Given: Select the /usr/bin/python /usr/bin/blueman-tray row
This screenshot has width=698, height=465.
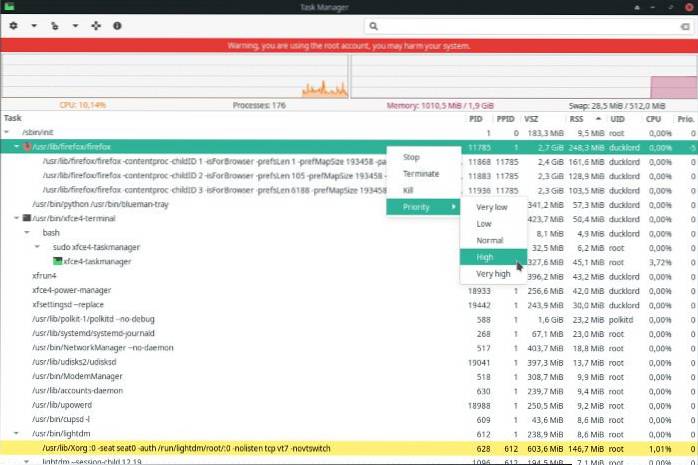Looking at the screenshot, I should click(349, 204).
